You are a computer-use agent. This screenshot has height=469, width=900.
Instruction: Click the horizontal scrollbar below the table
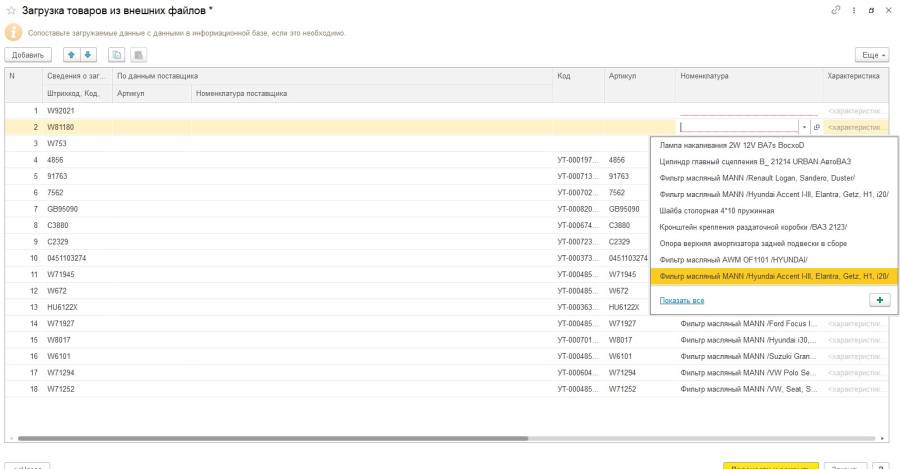point(450,438)
